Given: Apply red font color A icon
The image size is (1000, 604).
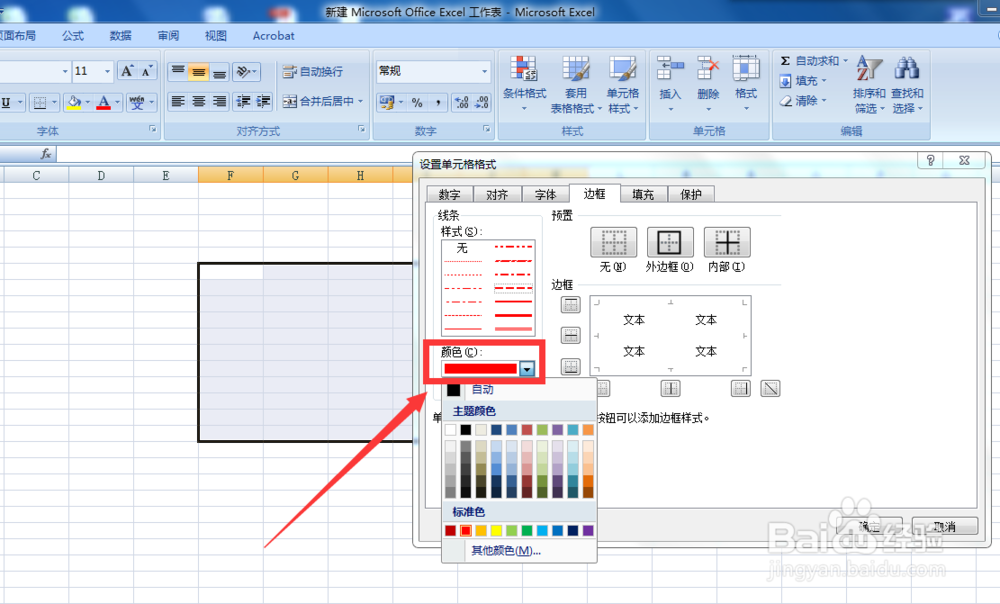Looking at the screenshot, I should (103, 102).
